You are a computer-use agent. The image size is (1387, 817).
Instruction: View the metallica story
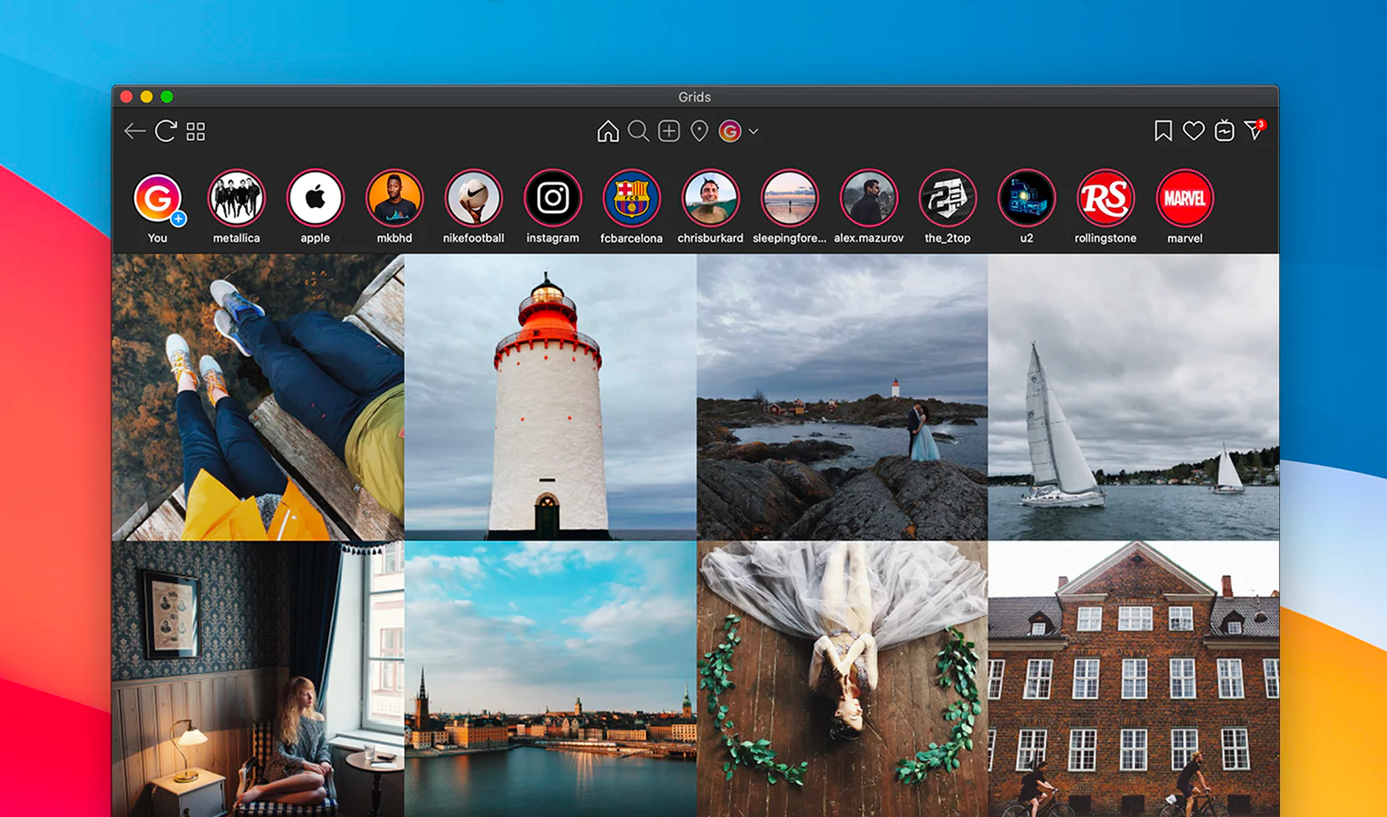pyautogui.click(x=237, y=198)
